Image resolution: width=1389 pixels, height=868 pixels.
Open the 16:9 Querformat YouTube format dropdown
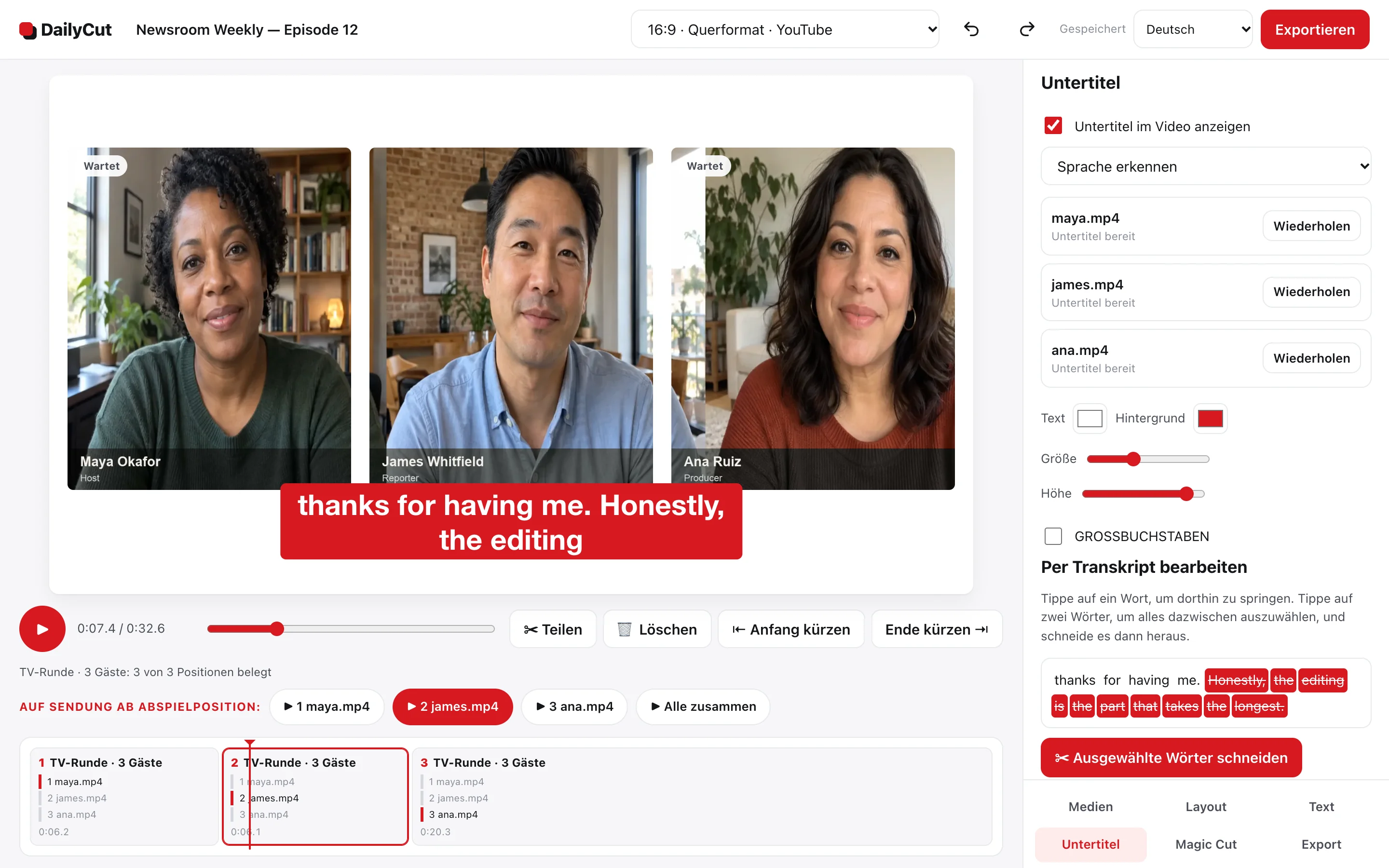pyautogui.click(x=785, y=29)
